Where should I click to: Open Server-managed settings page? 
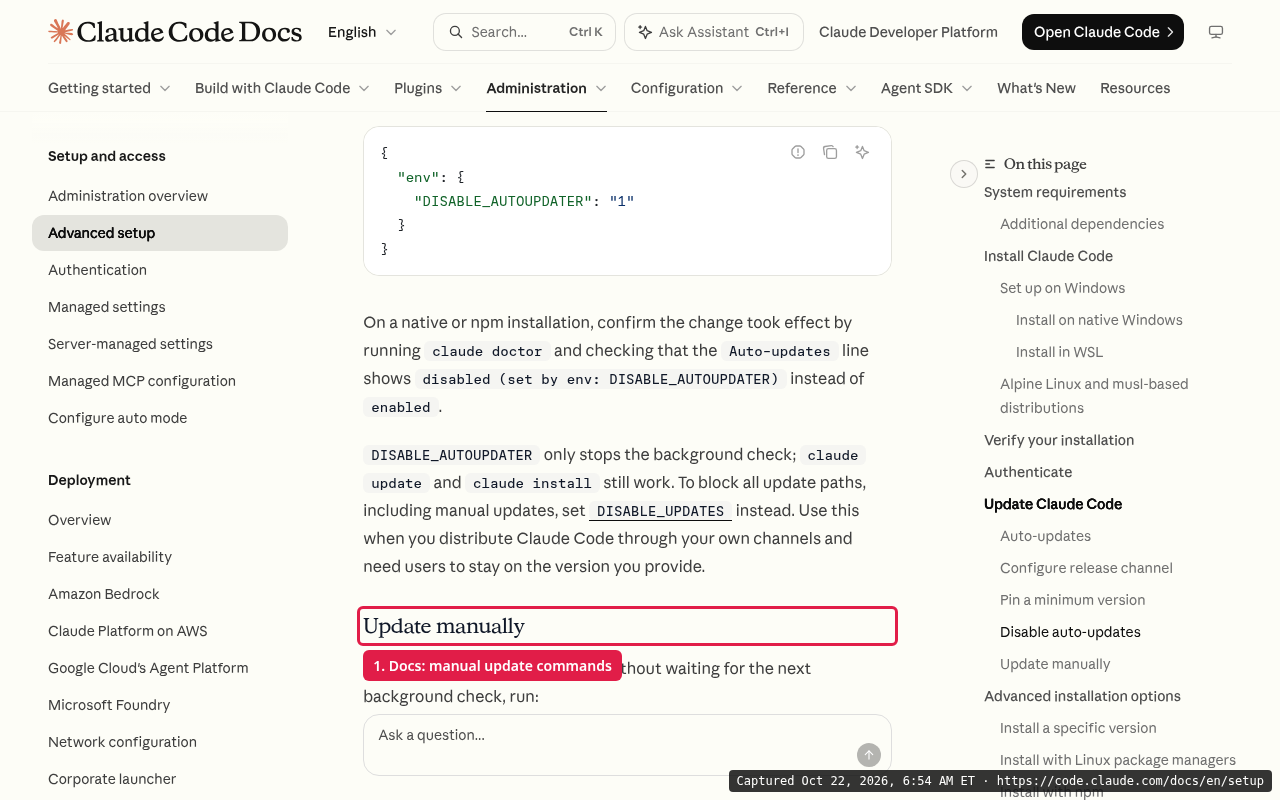130,344
